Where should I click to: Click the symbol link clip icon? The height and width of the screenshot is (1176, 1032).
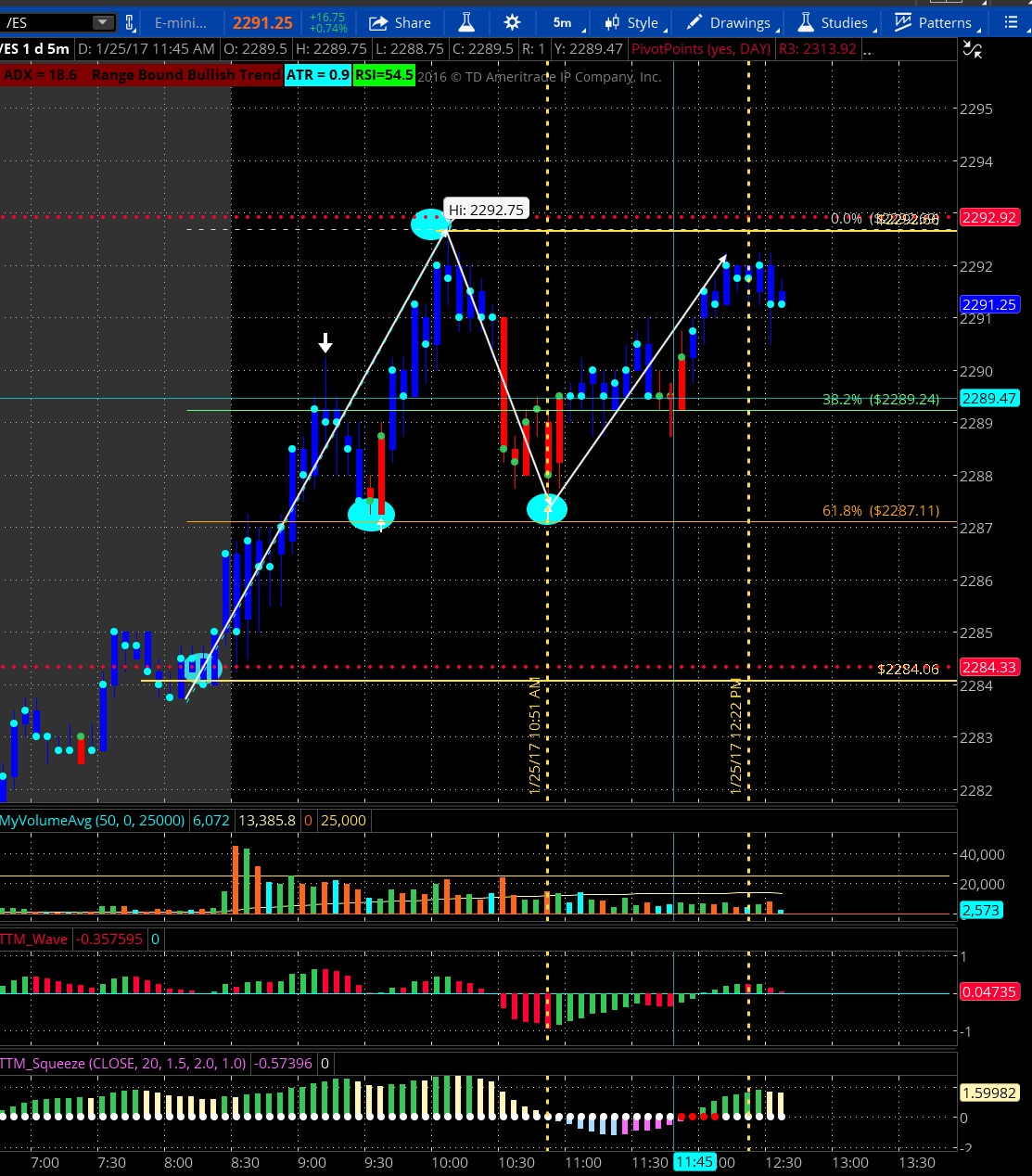(130, 22)
